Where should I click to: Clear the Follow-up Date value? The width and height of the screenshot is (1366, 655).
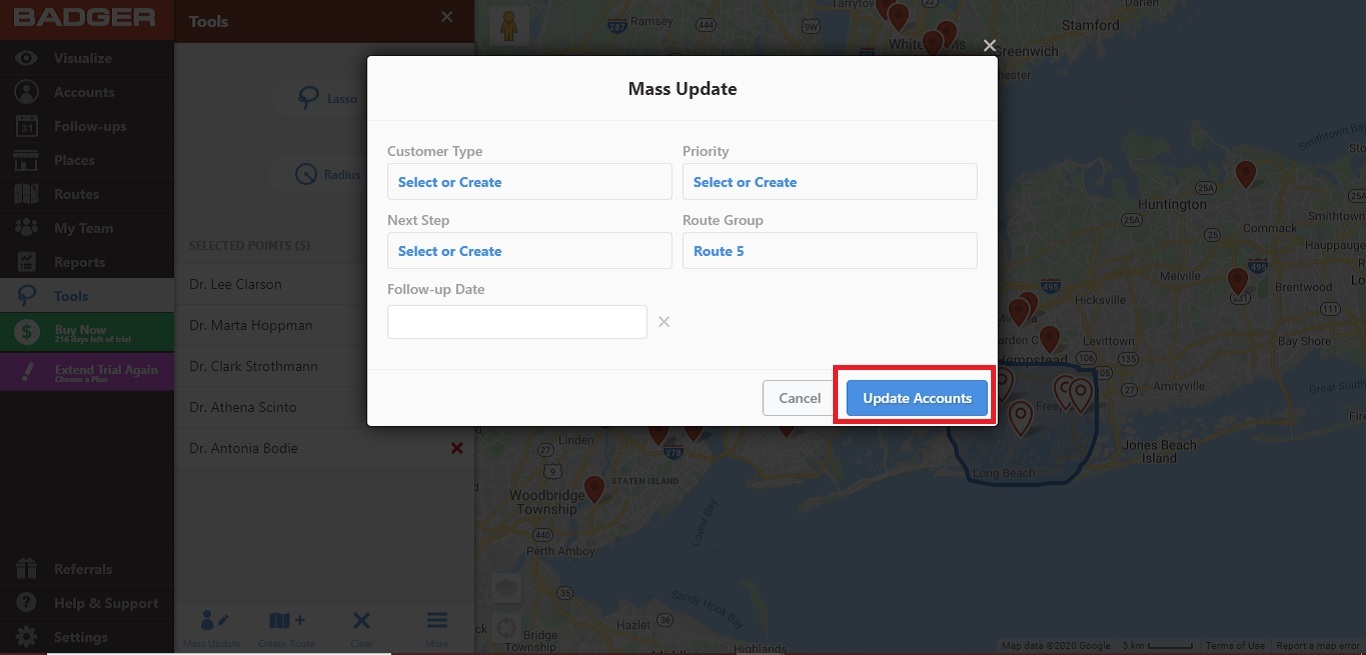click(x=664, y=322)
